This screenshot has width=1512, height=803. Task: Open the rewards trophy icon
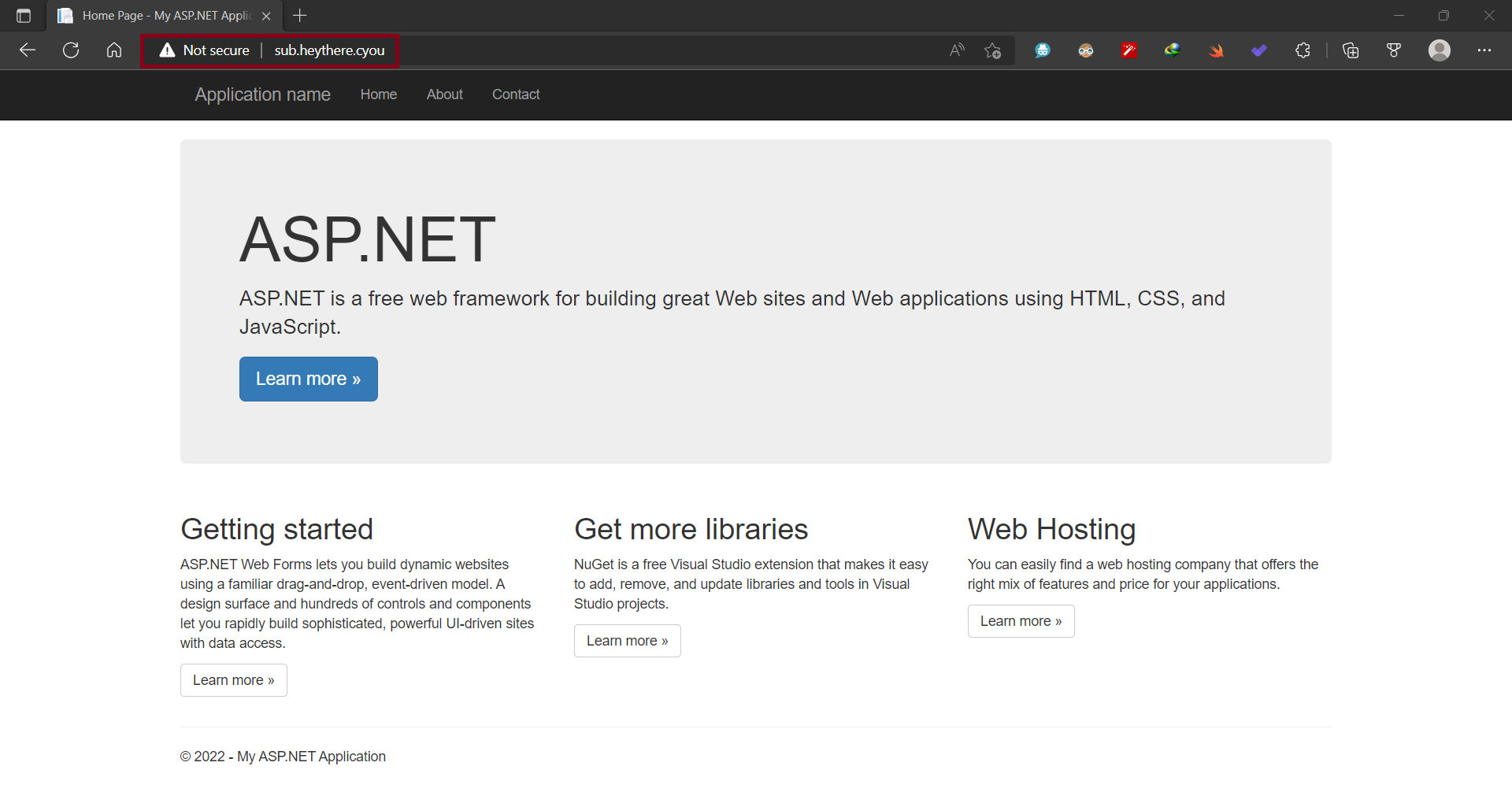pyautogui.click(x=1394, y=50)
